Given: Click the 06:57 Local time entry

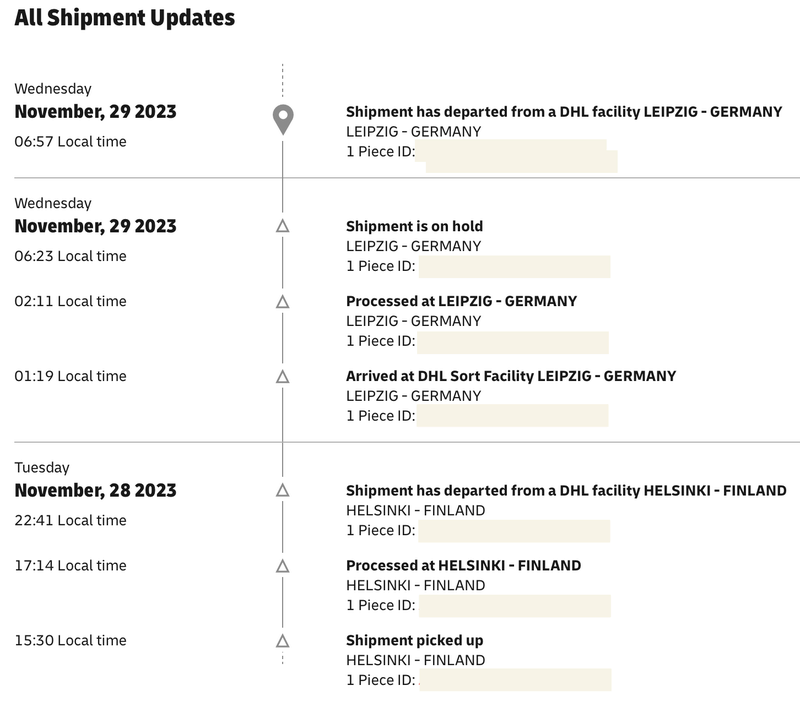Looking at the screenshot, I should [x=70, y=141].
